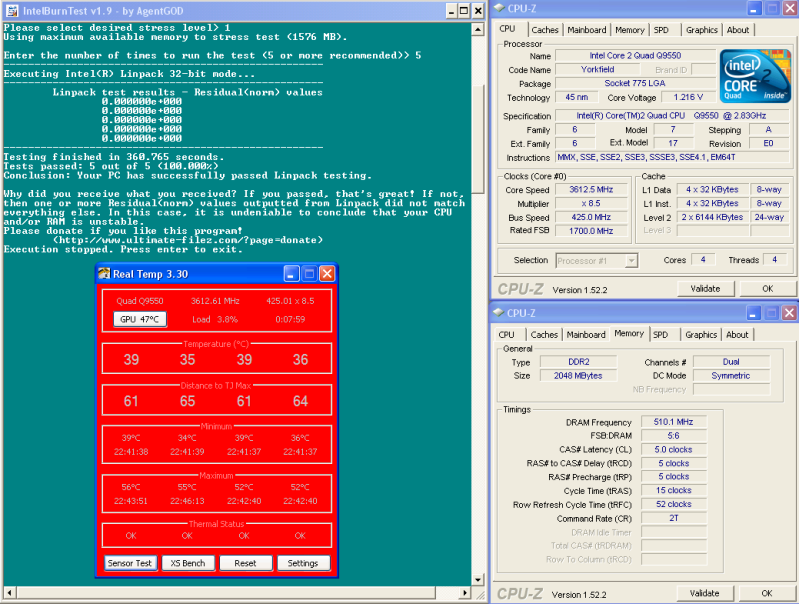Switch to Caches tab in lower CPU-Z

pyautogui.click(x=544, y=335)
